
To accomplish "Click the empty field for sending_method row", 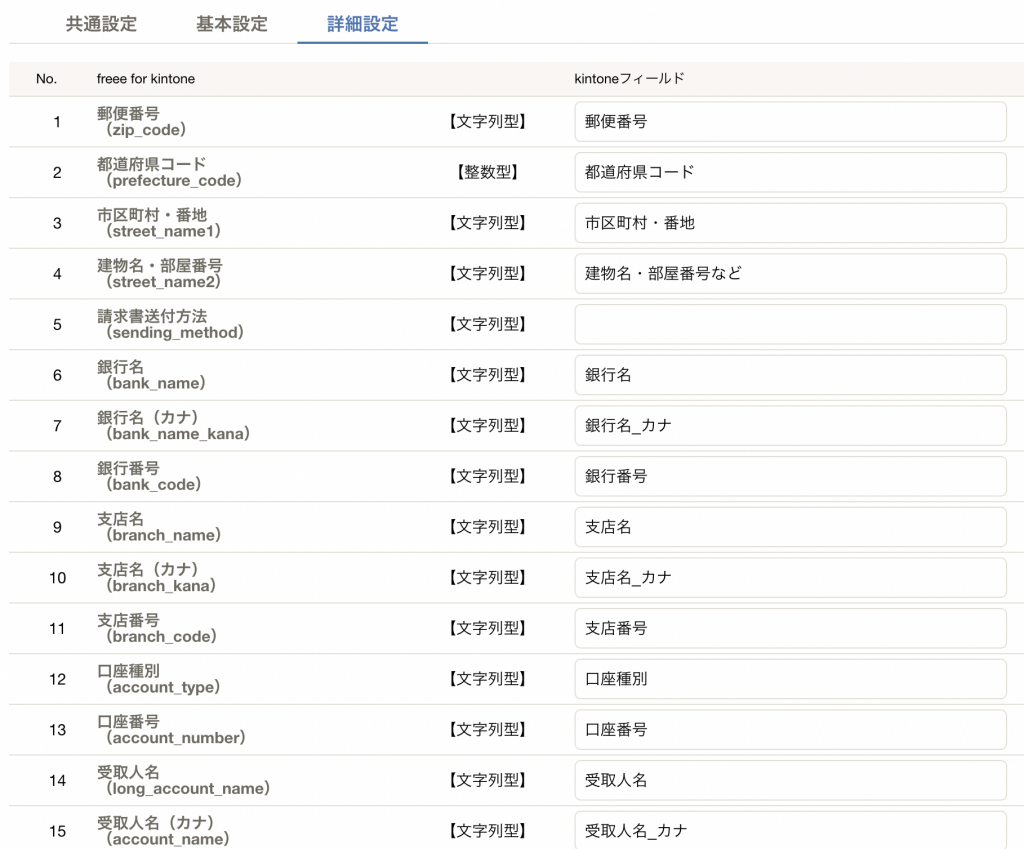I will point(790,324).
